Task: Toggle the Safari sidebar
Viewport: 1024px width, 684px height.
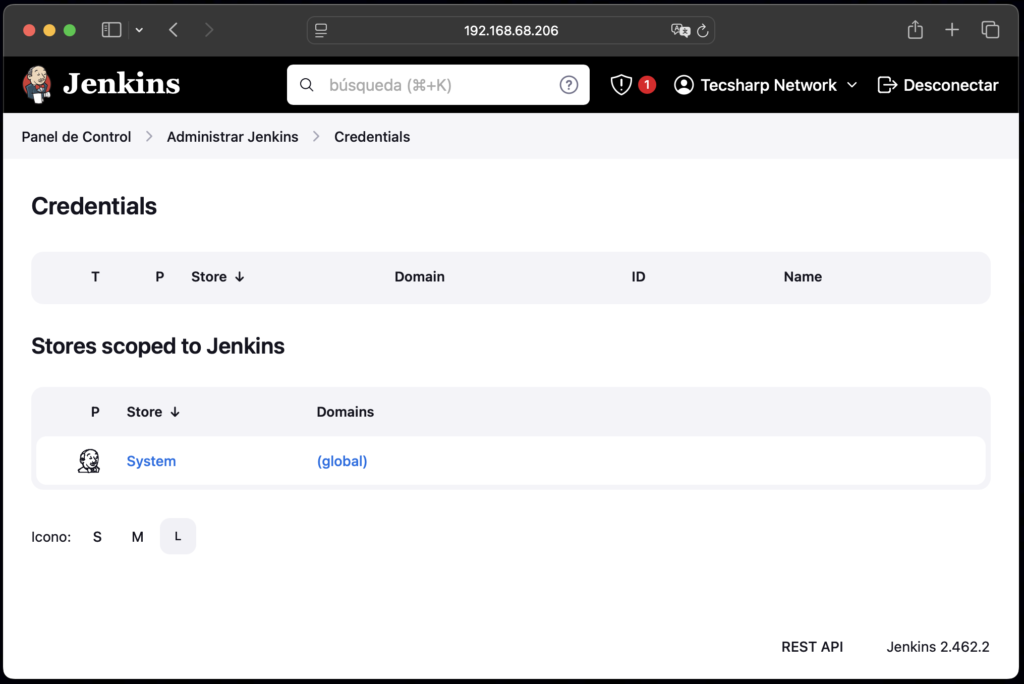Action: pyautogui.click(x=112, y=30)
